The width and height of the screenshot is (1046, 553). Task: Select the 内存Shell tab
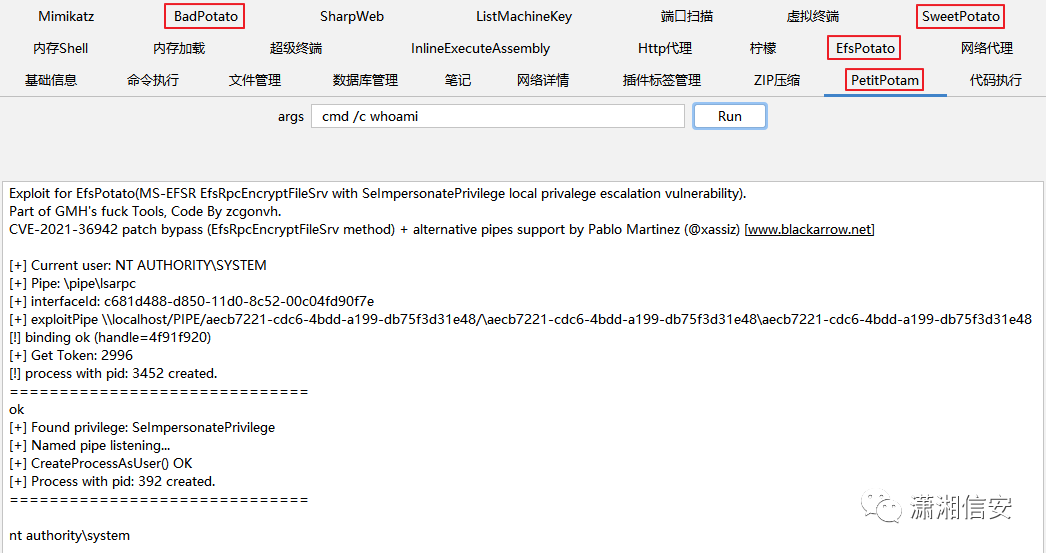click(61, 48)
